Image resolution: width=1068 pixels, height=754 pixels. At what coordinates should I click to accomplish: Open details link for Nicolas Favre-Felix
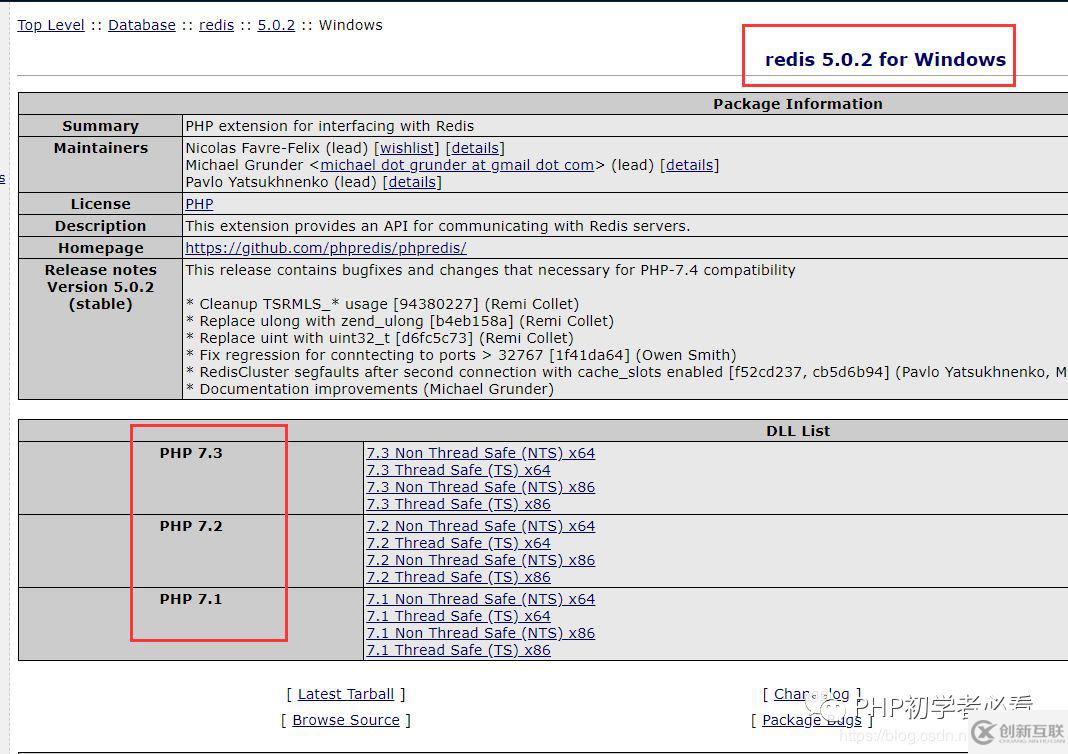tap(475, 148)
